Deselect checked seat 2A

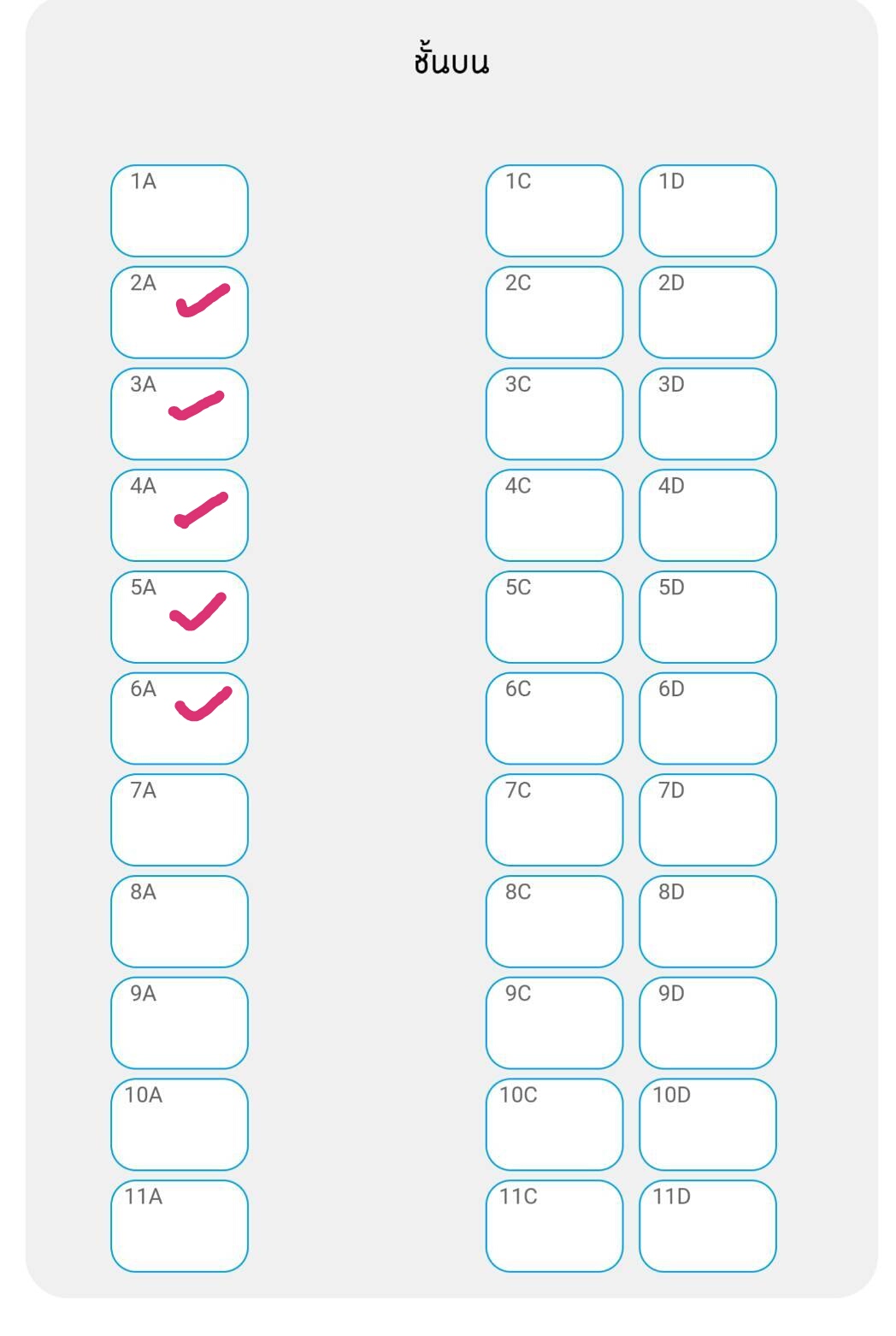(179, 312)
